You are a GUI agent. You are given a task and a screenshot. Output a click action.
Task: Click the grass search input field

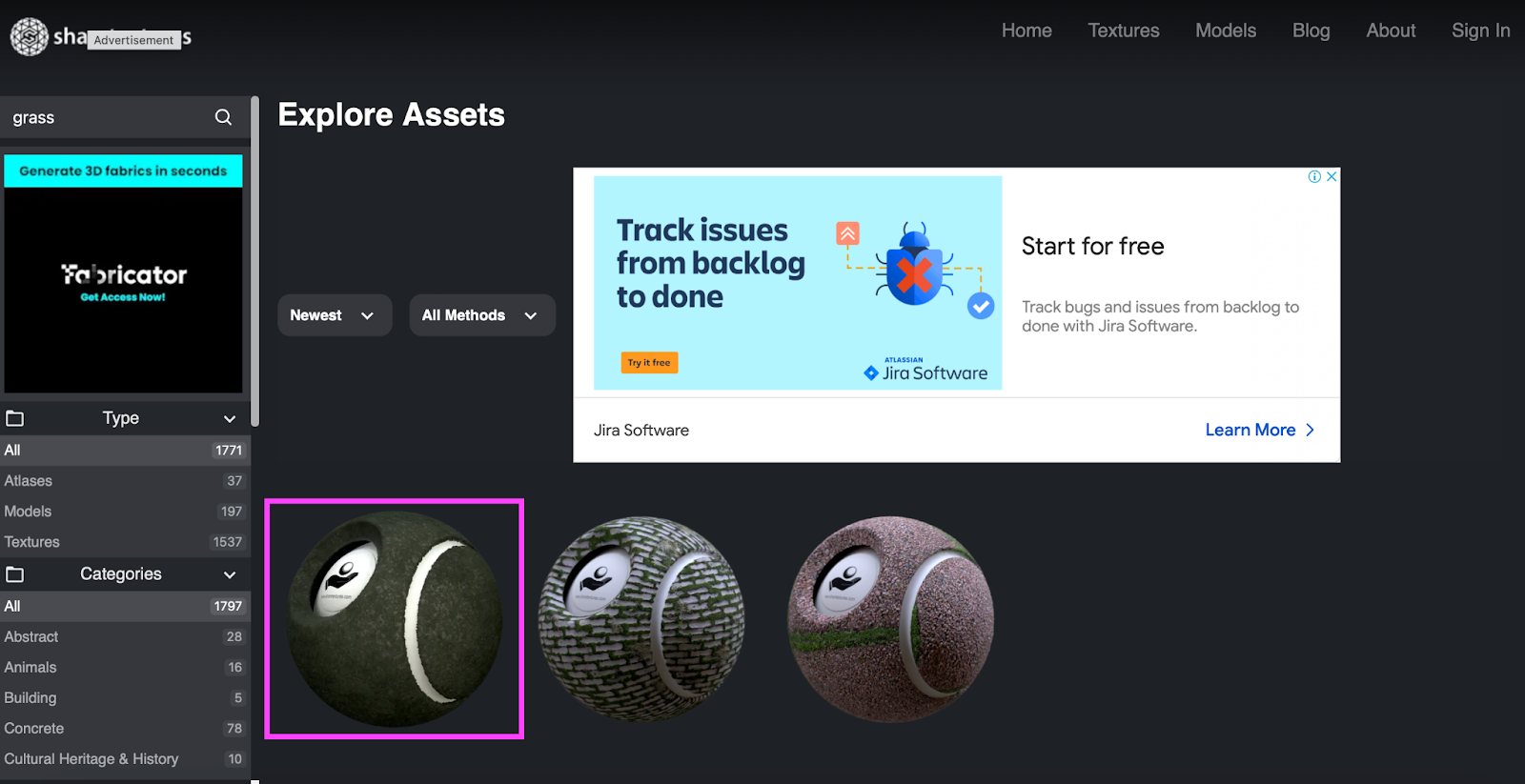[110, 117]
